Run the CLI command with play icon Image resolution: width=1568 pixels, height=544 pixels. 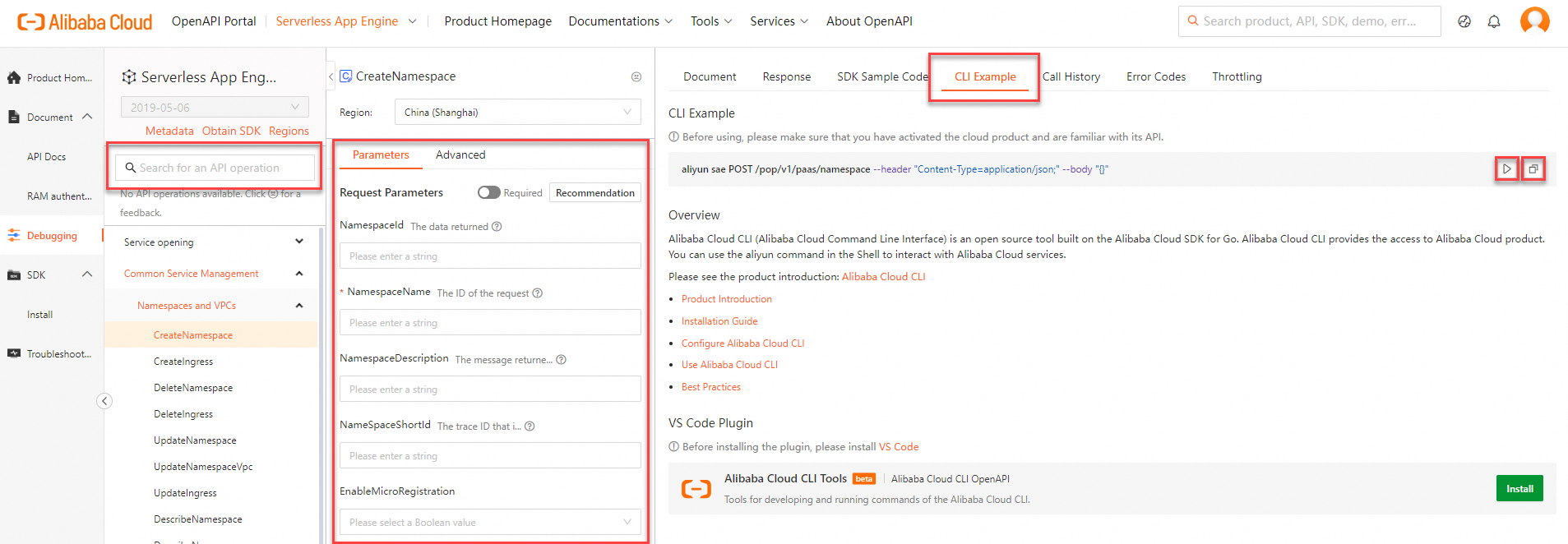(x=1506, y=169)
